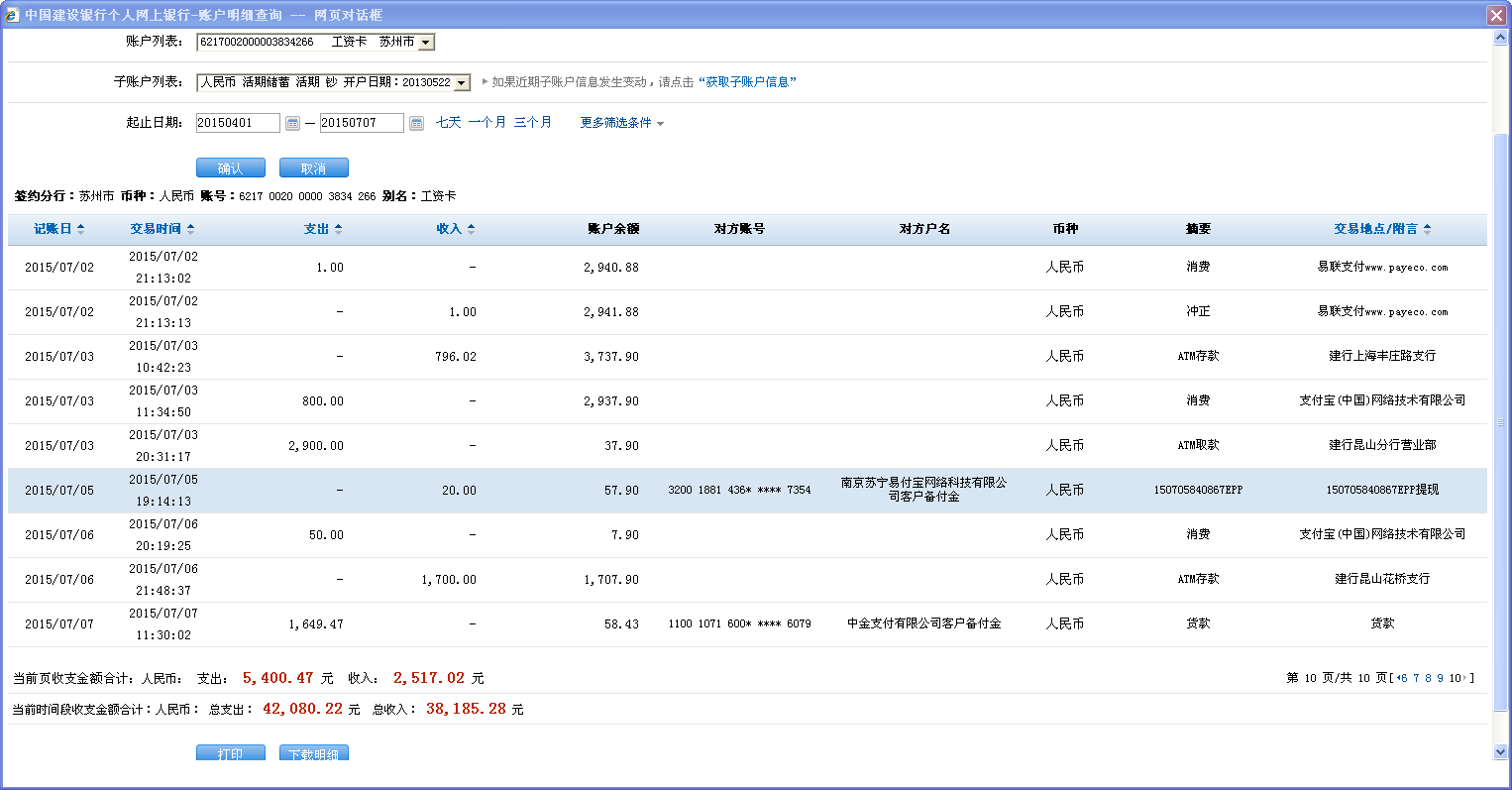
Task: Go to page 8 of results
Action: click(1429, 678)
